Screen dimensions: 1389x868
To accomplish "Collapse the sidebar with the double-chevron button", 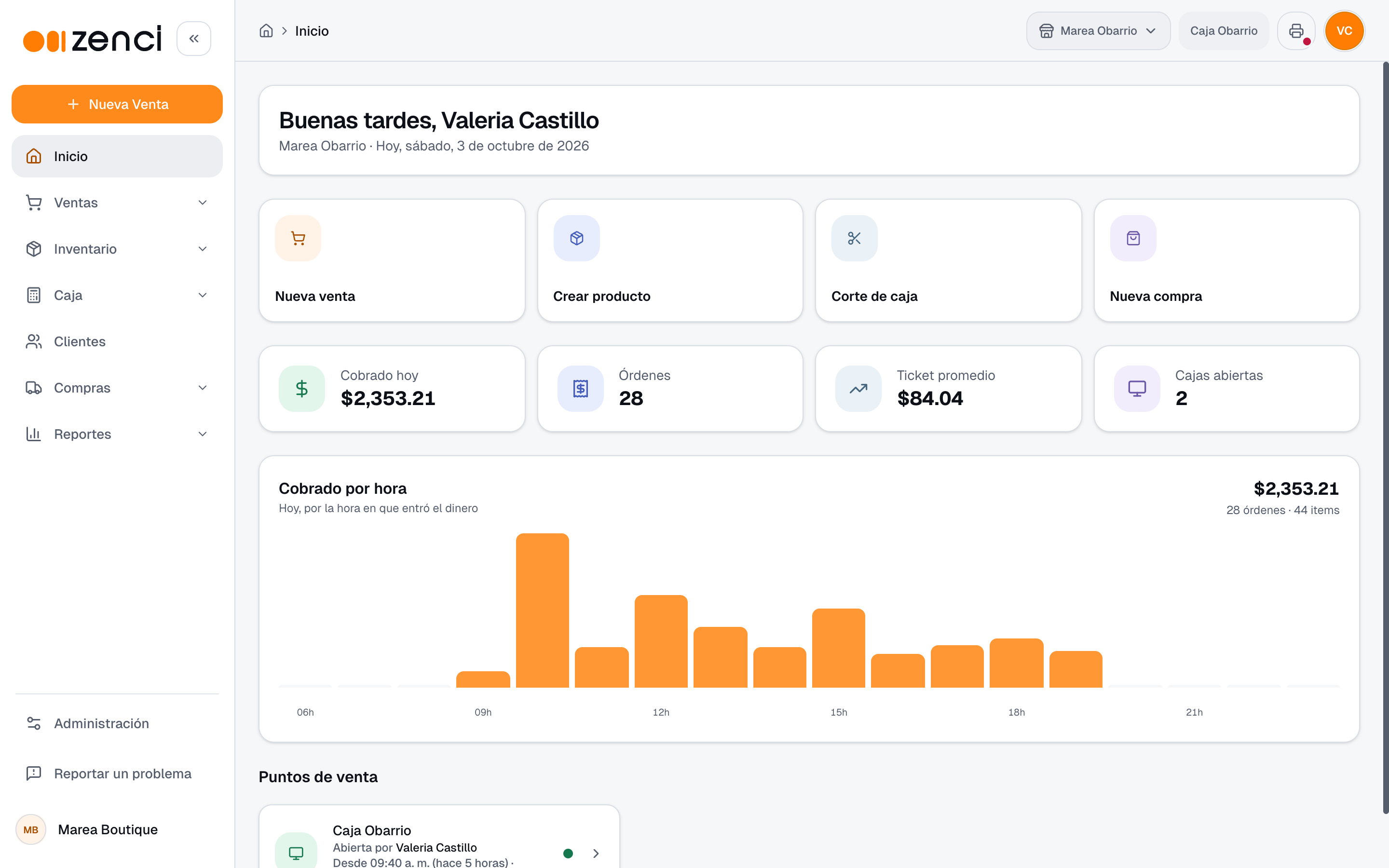I will 194,39.
